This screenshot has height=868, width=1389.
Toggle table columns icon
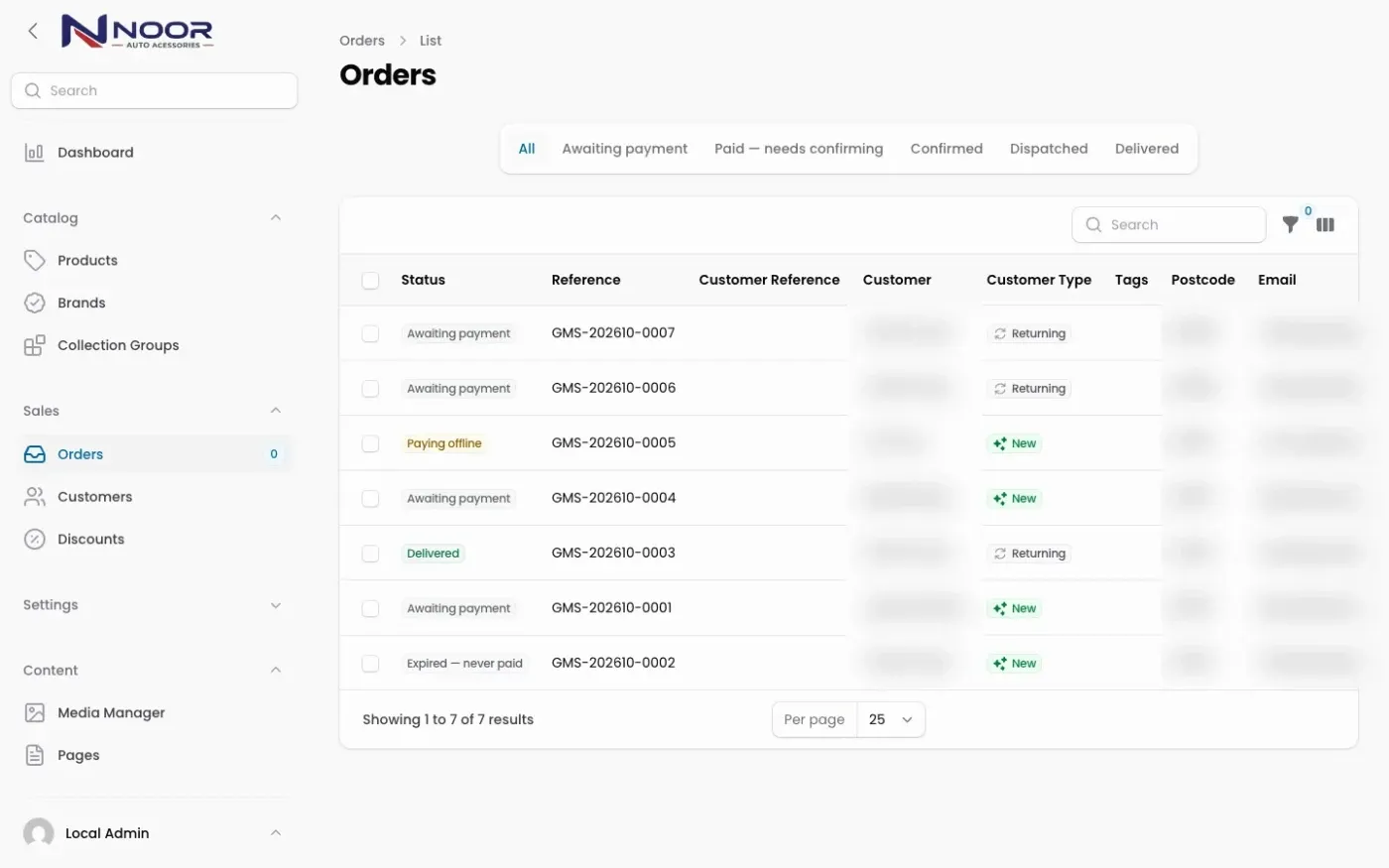click(x=1326, y=225)
